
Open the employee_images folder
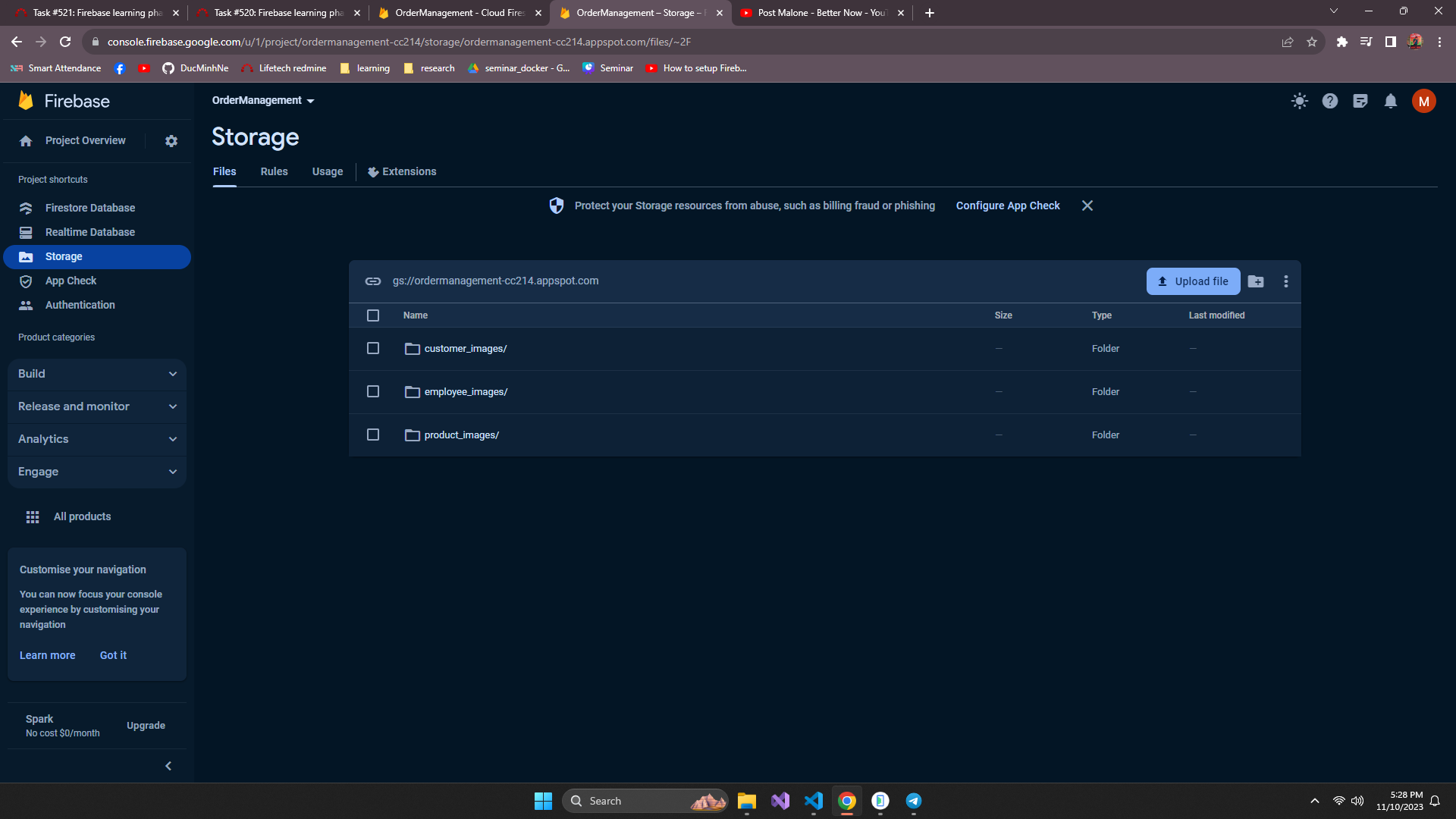tap(466, 392)
